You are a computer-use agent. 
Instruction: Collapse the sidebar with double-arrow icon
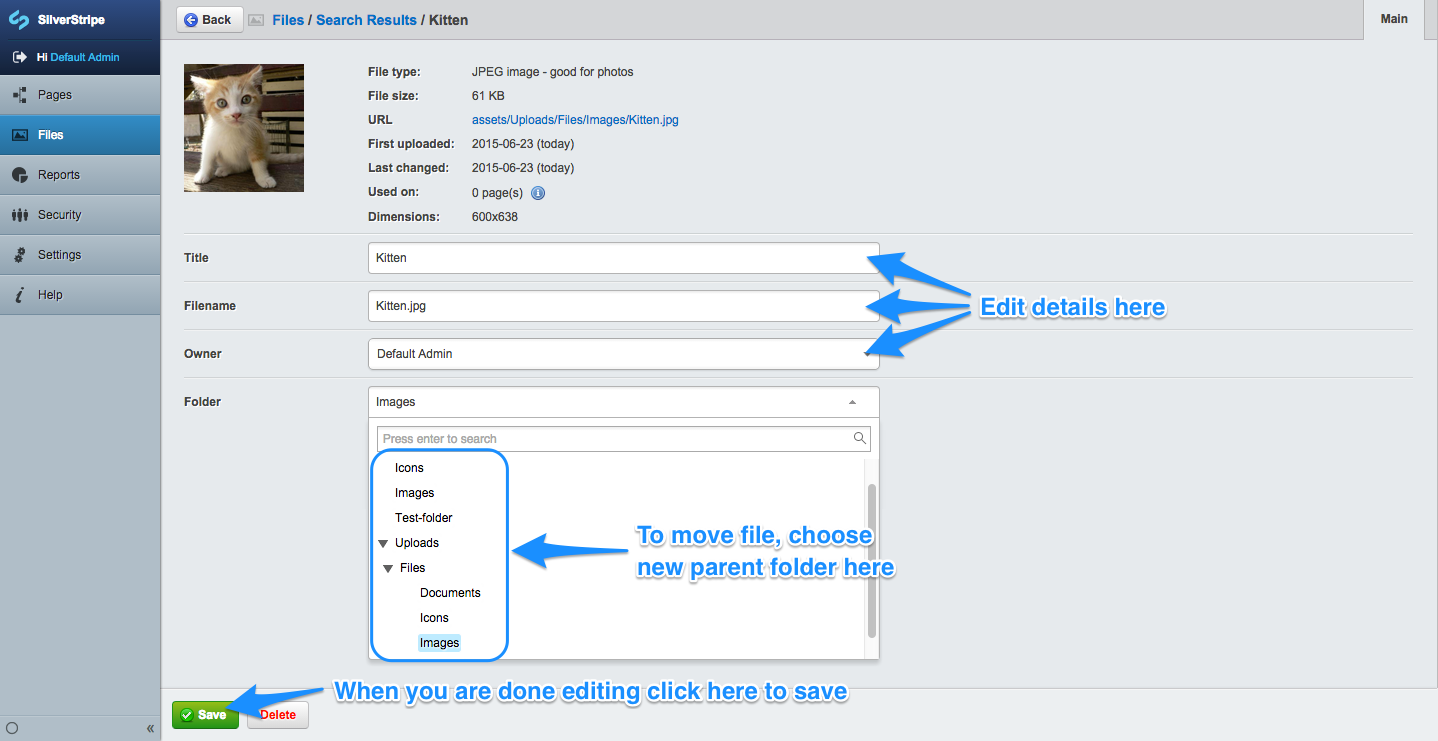pyautogui.click(x=150, y=728)
